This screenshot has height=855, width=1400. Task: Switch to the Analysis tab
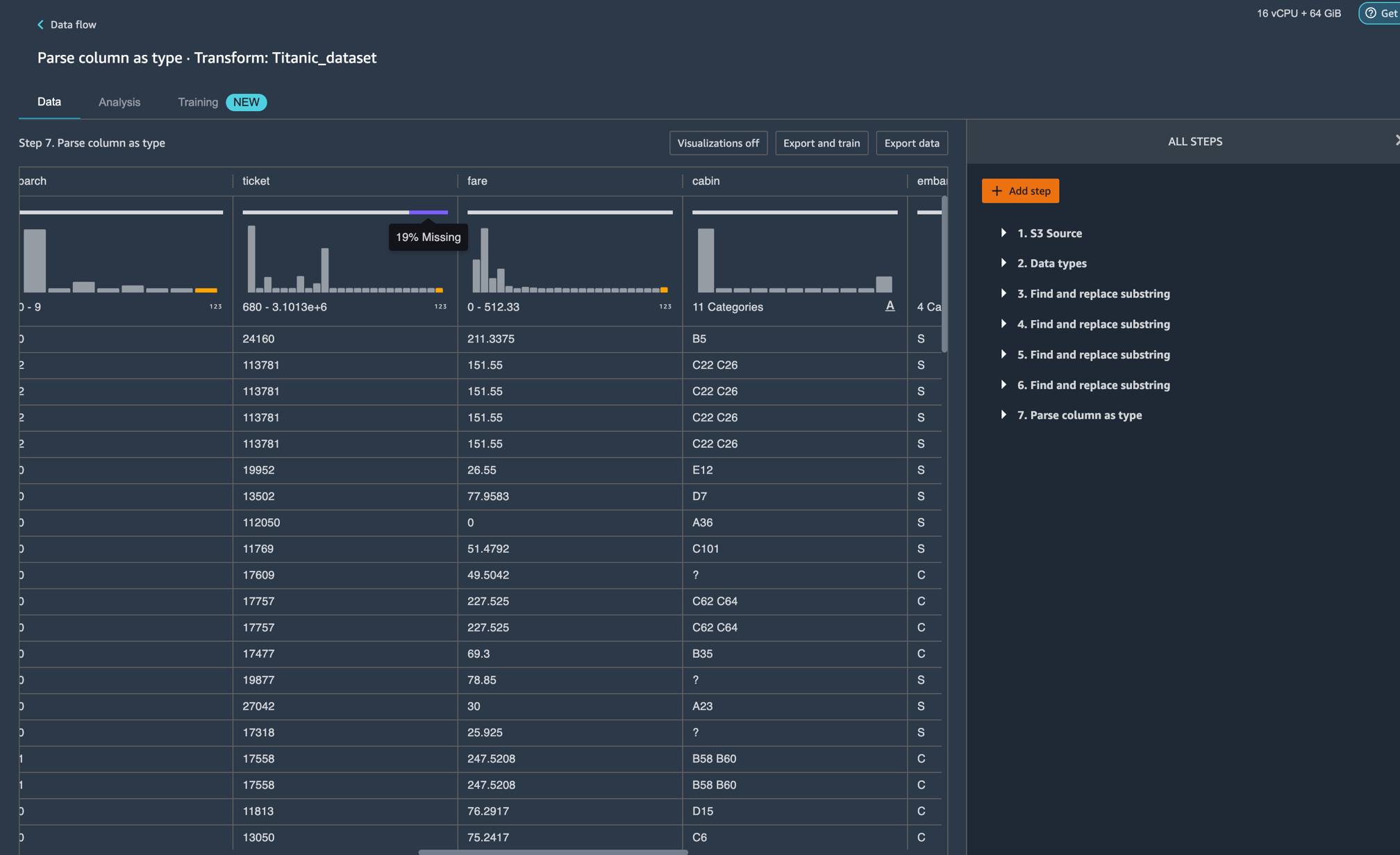pyautogui.click(x=119, y=102)
